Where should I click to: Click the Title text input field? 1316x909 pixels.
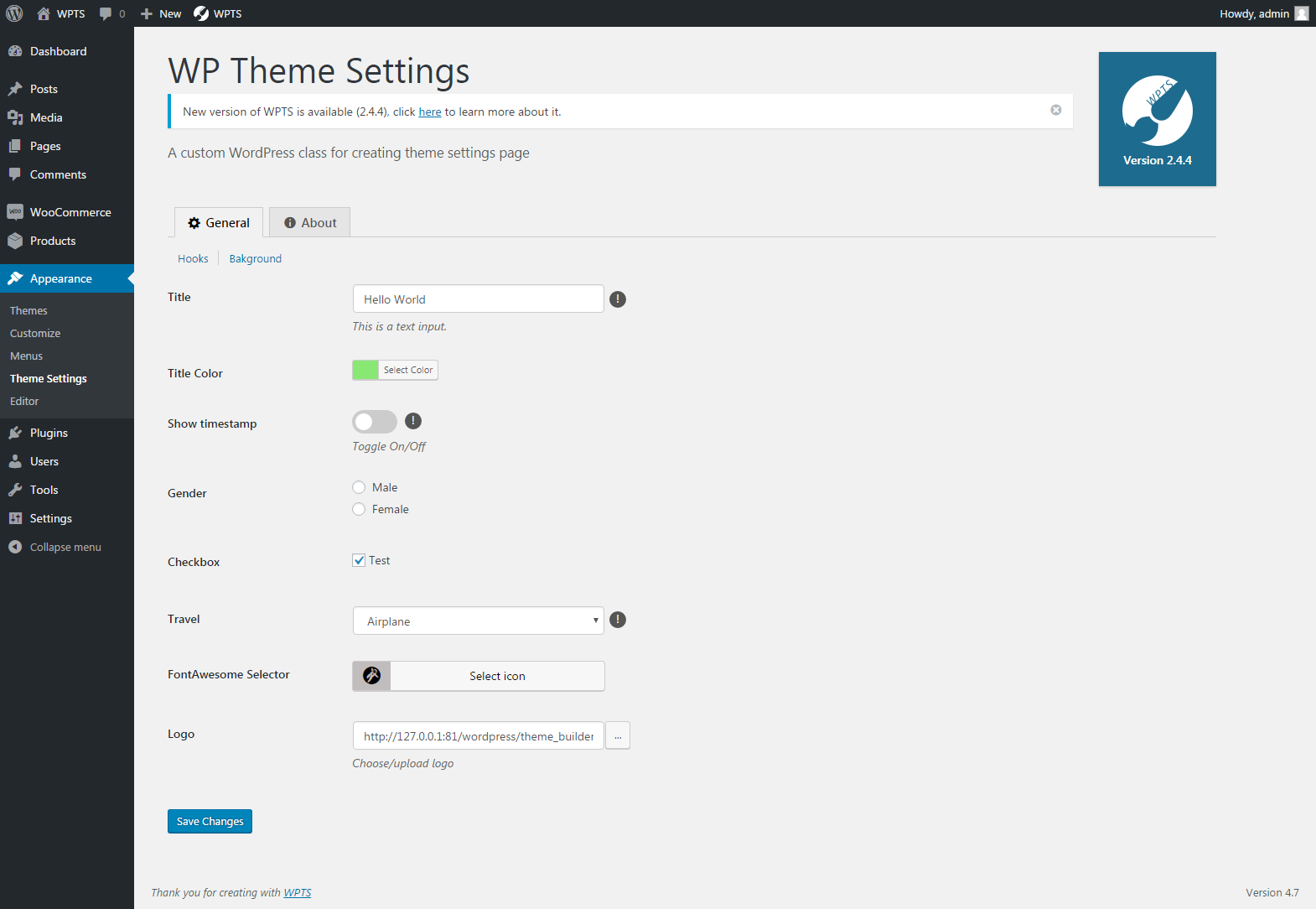[x=479, y=299]
